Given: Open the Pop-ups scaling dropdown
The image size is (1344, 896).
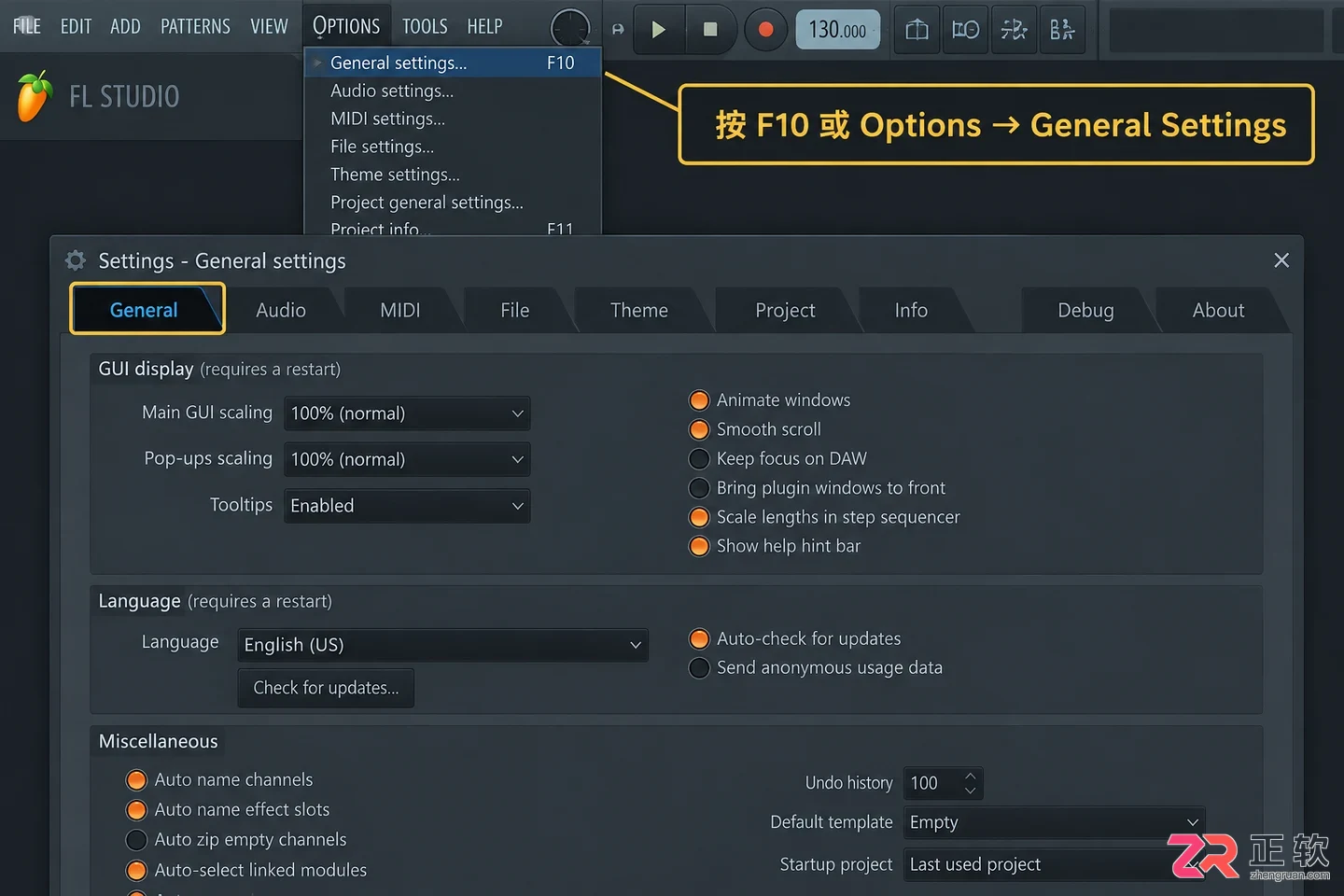Looking at the screenshot, I should (407, 459).
